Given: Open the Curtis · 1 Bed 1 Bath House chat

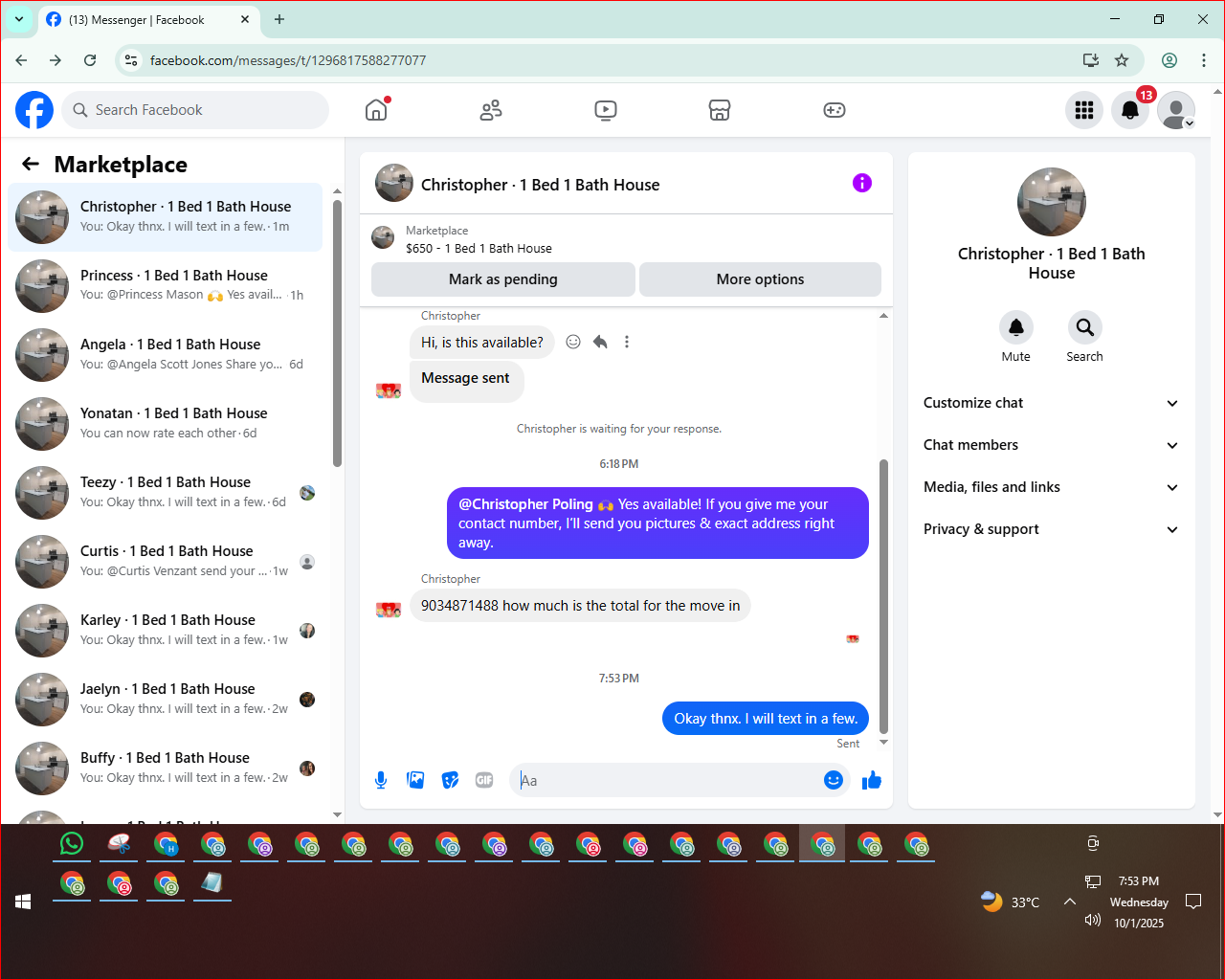Looking at the screenshot, I should (165, 562).
